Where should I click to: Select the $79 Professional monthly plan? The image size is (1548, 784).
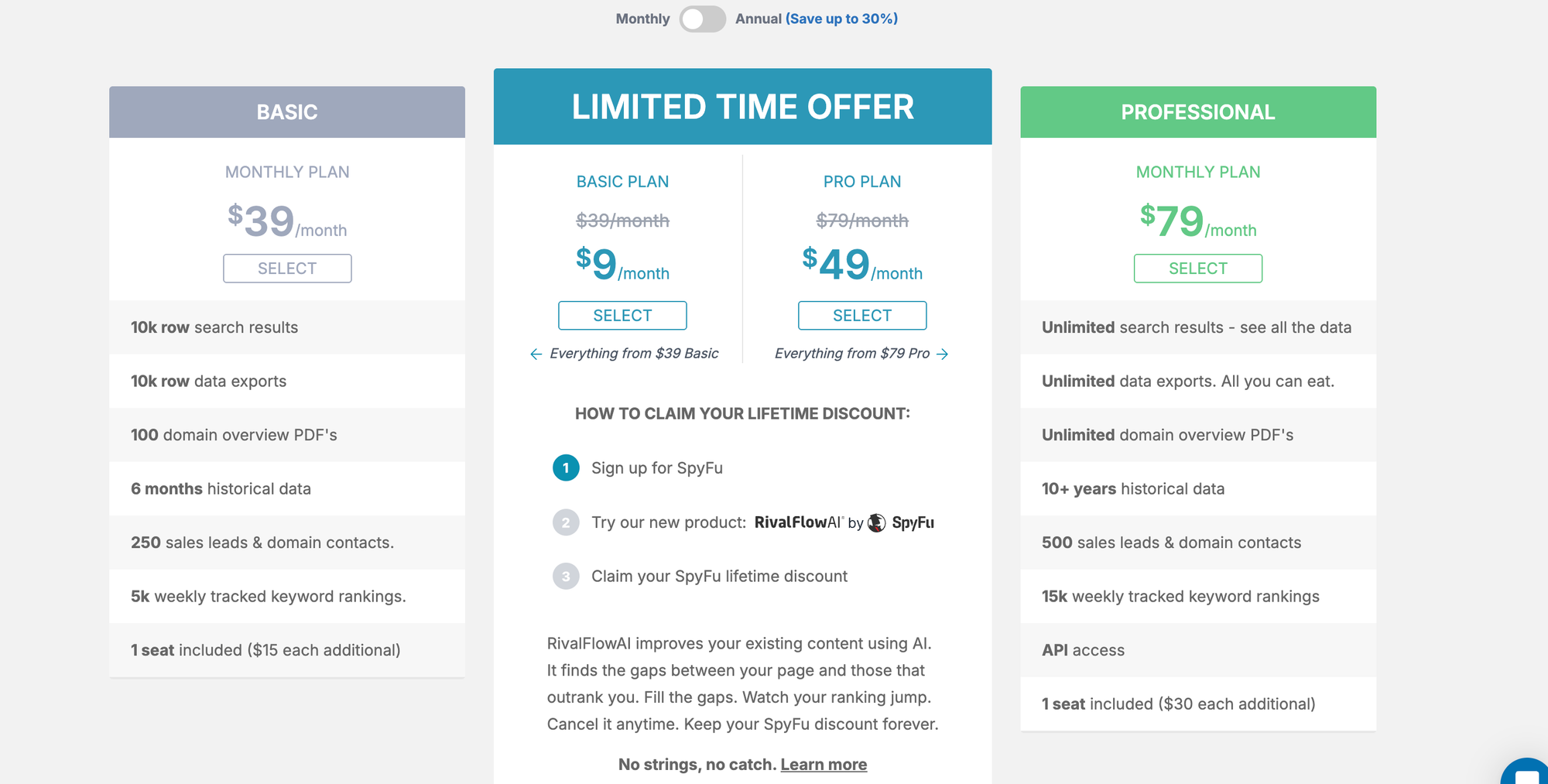(x=1197, y=269)
